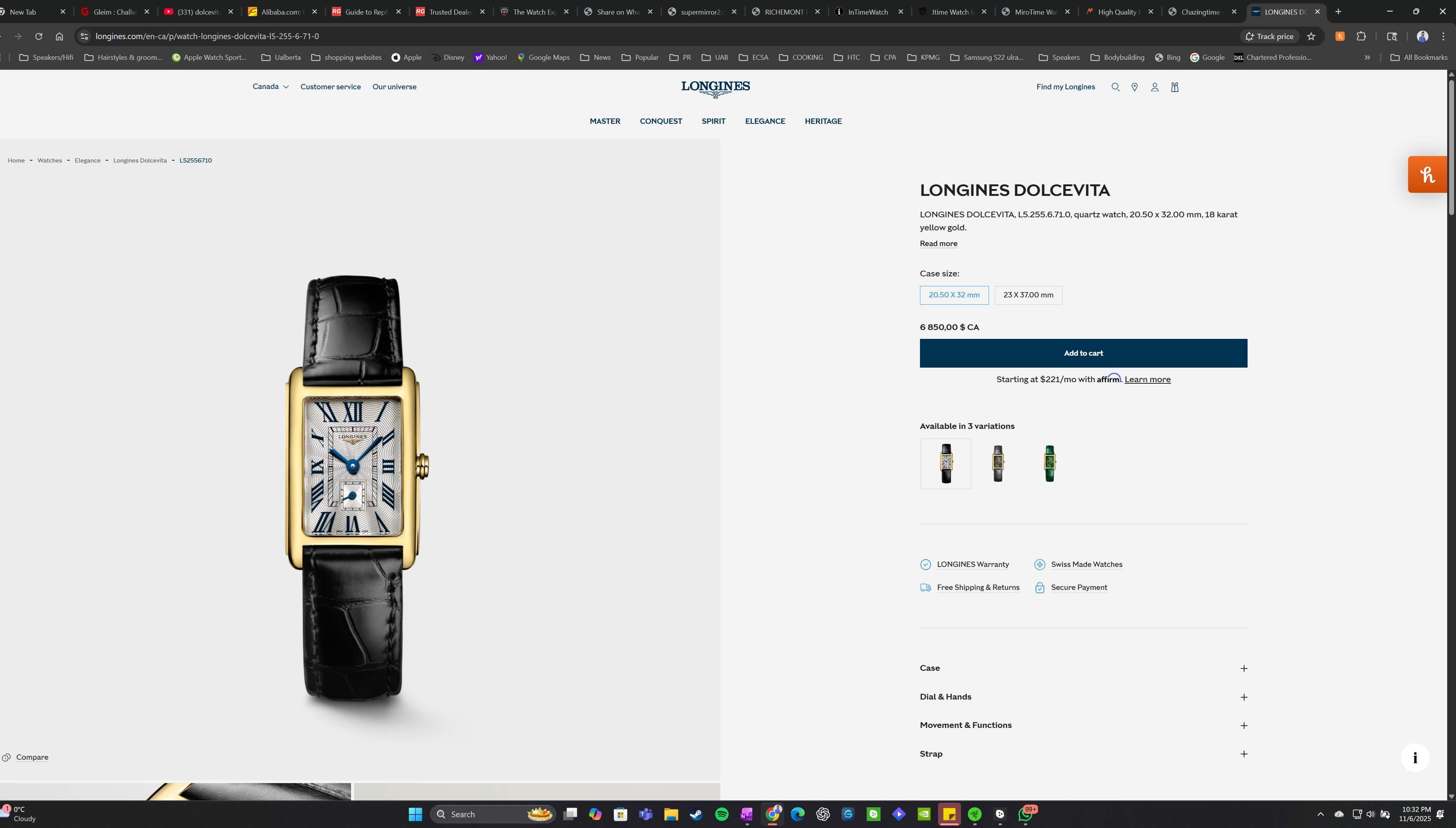
Task: Open Free Shipping & Returns link
Action: tap(978, 587)
